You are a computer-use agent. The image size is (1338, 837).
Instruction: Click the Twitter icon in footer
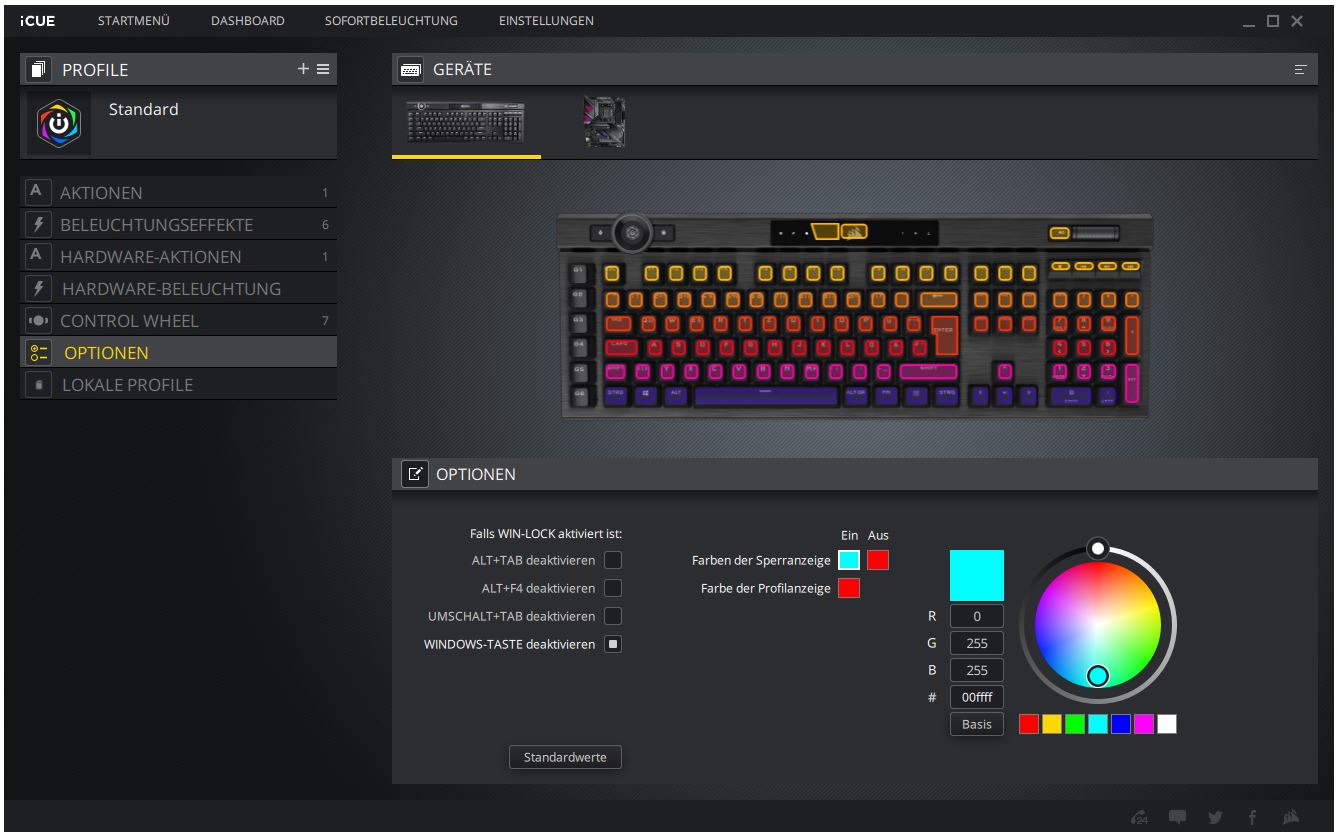coord(1213,817)
